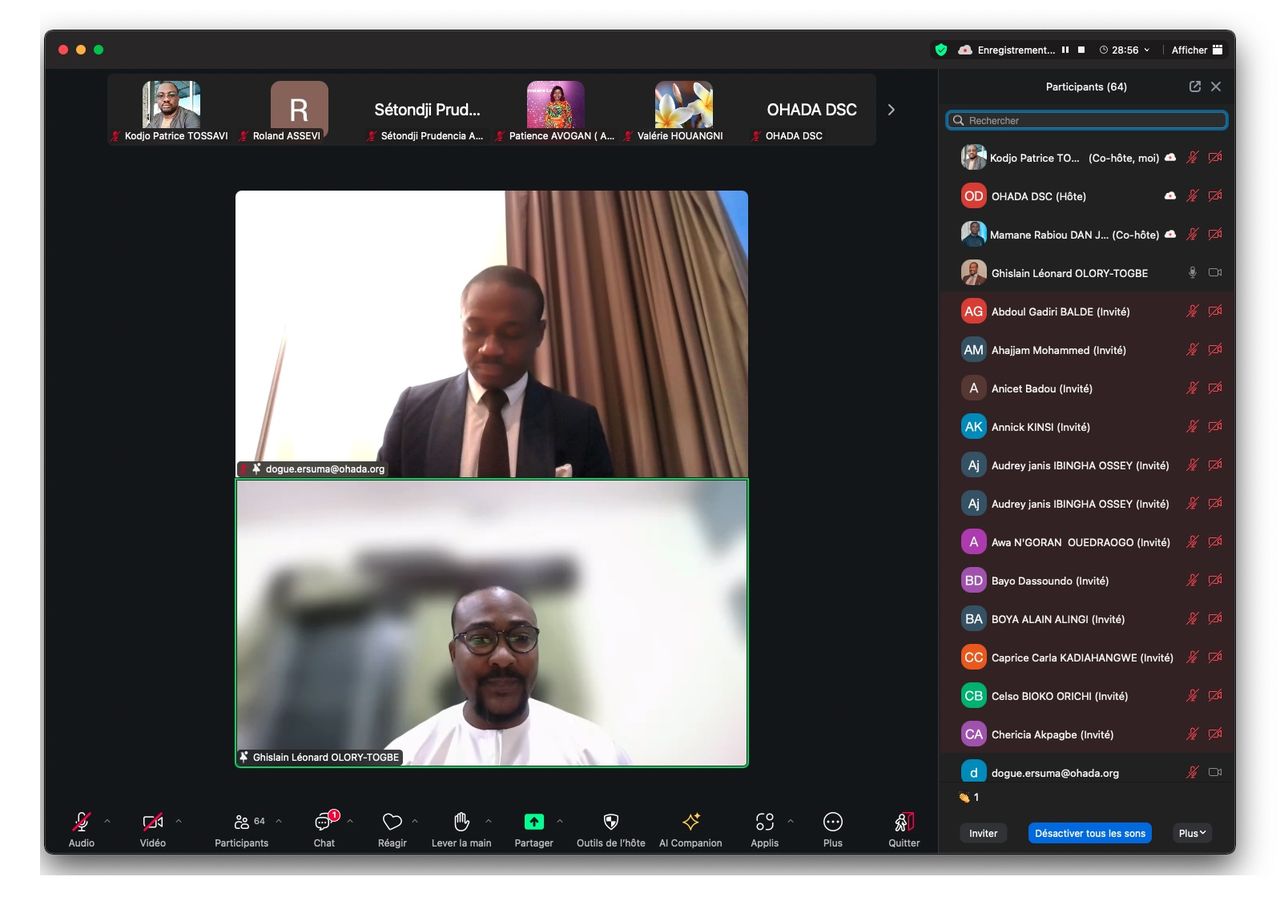
Task: Click Mamane Rabiou DAN cloud recording icon
Action: coord(1170,234)
